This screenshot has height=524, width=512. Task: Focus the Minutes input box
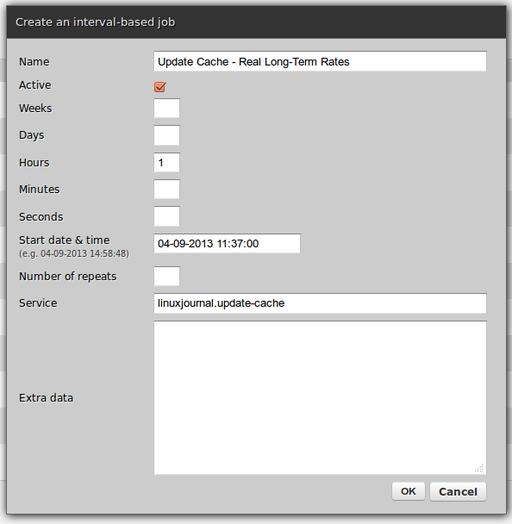click(x=166, y=189)
